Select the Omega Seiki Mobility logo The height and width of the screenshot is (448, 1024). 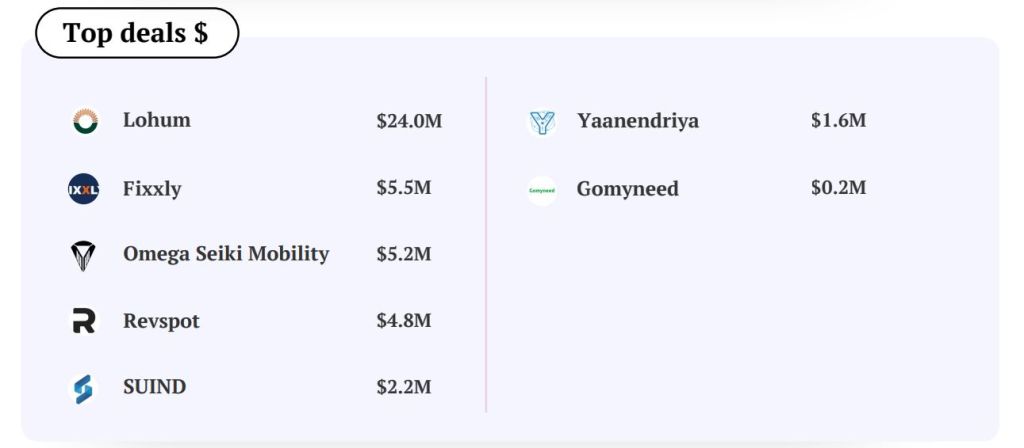(83, 255)
